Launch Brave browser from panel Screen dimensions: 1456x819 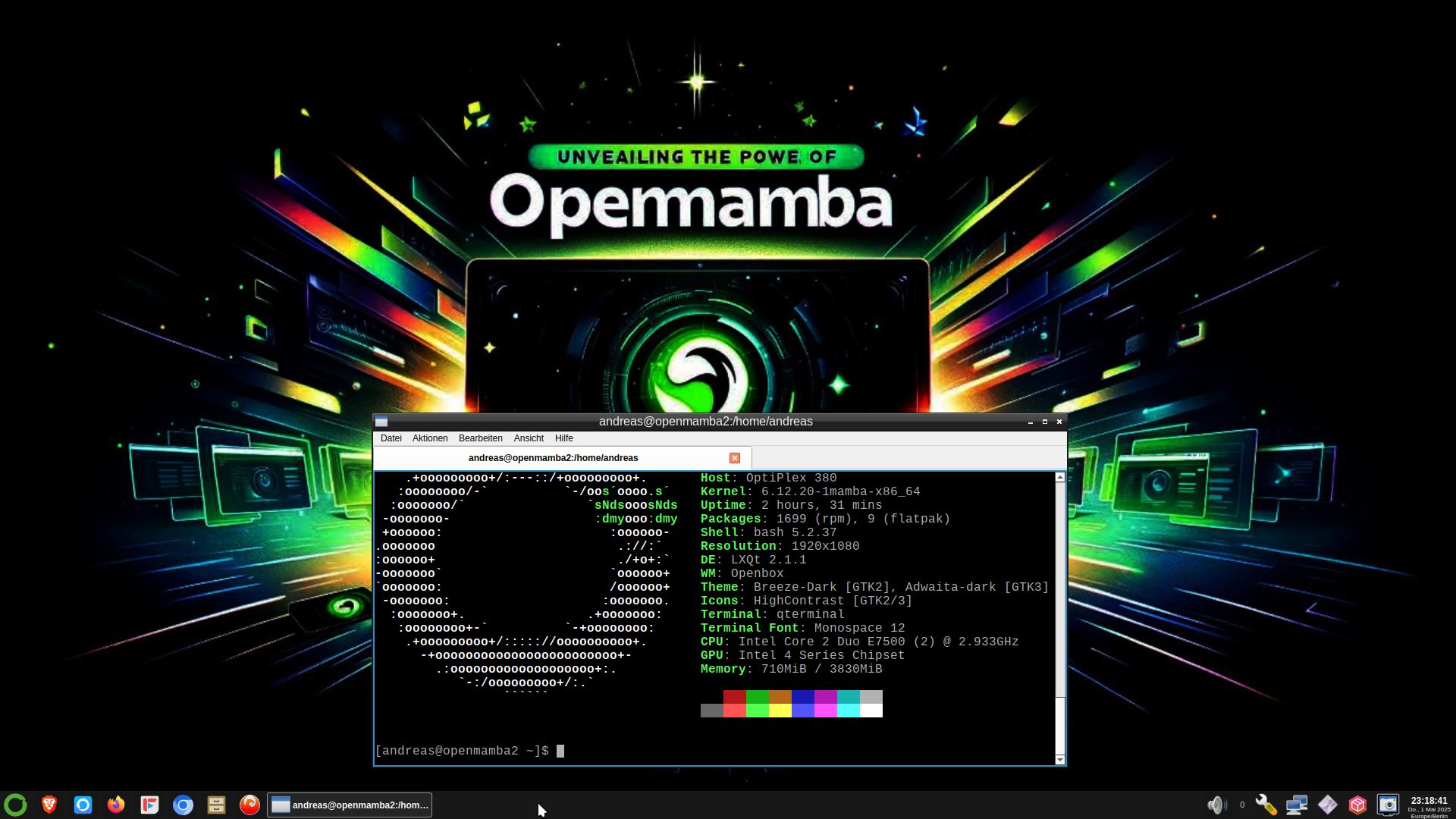tap(49, 805)
